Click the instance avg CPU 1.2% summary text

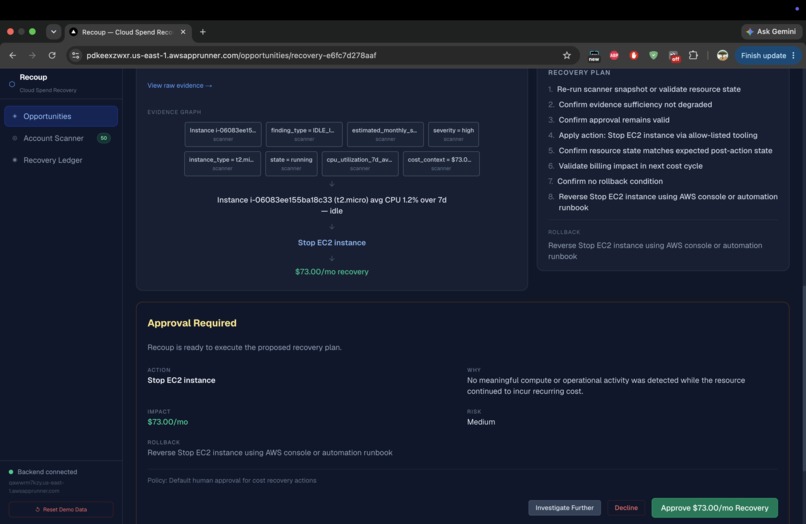click(x=332, y=205)
